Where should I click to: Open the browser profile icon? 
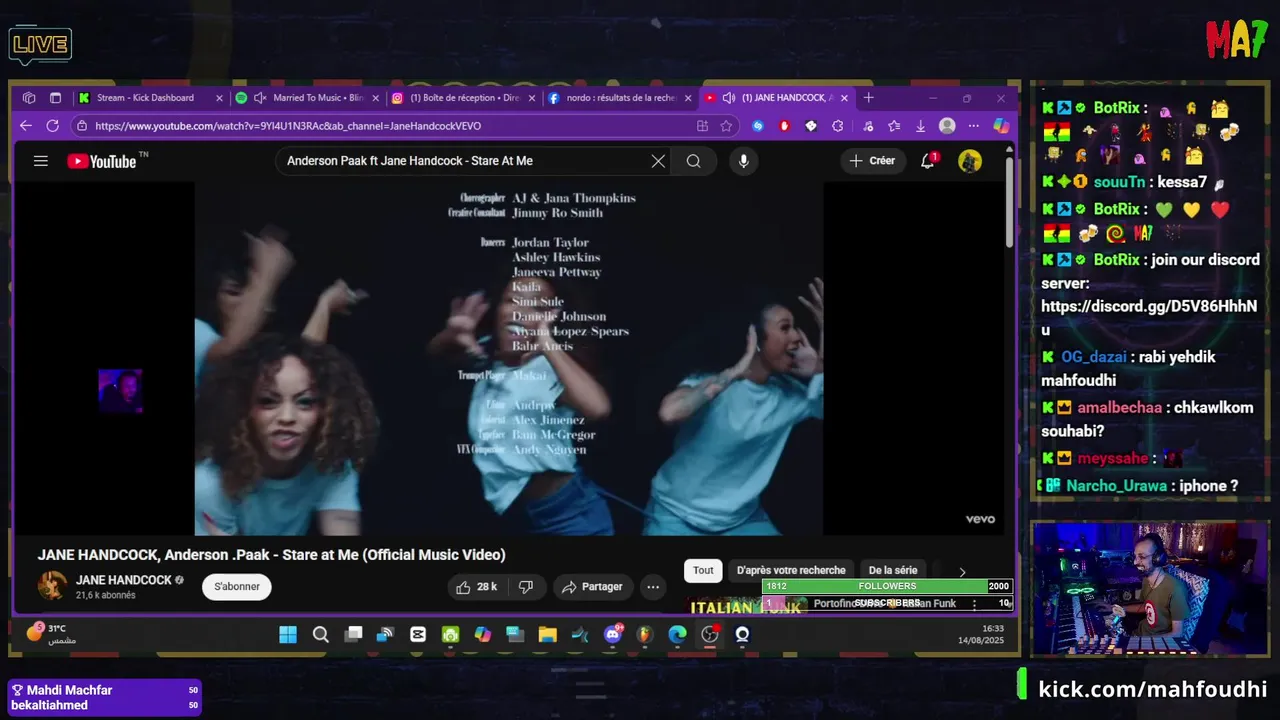947,126
